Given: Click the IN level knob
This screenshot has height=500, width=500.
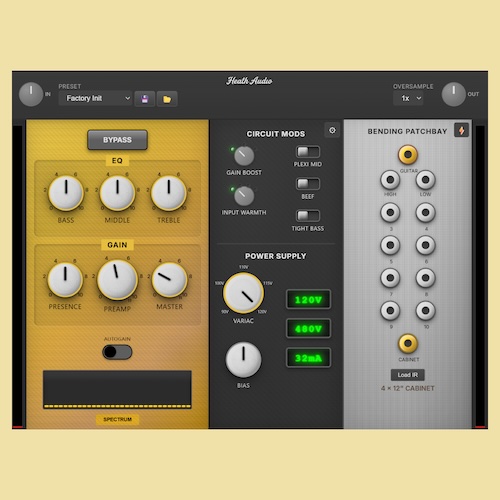Looking at the screenshot, I should 31,94.
